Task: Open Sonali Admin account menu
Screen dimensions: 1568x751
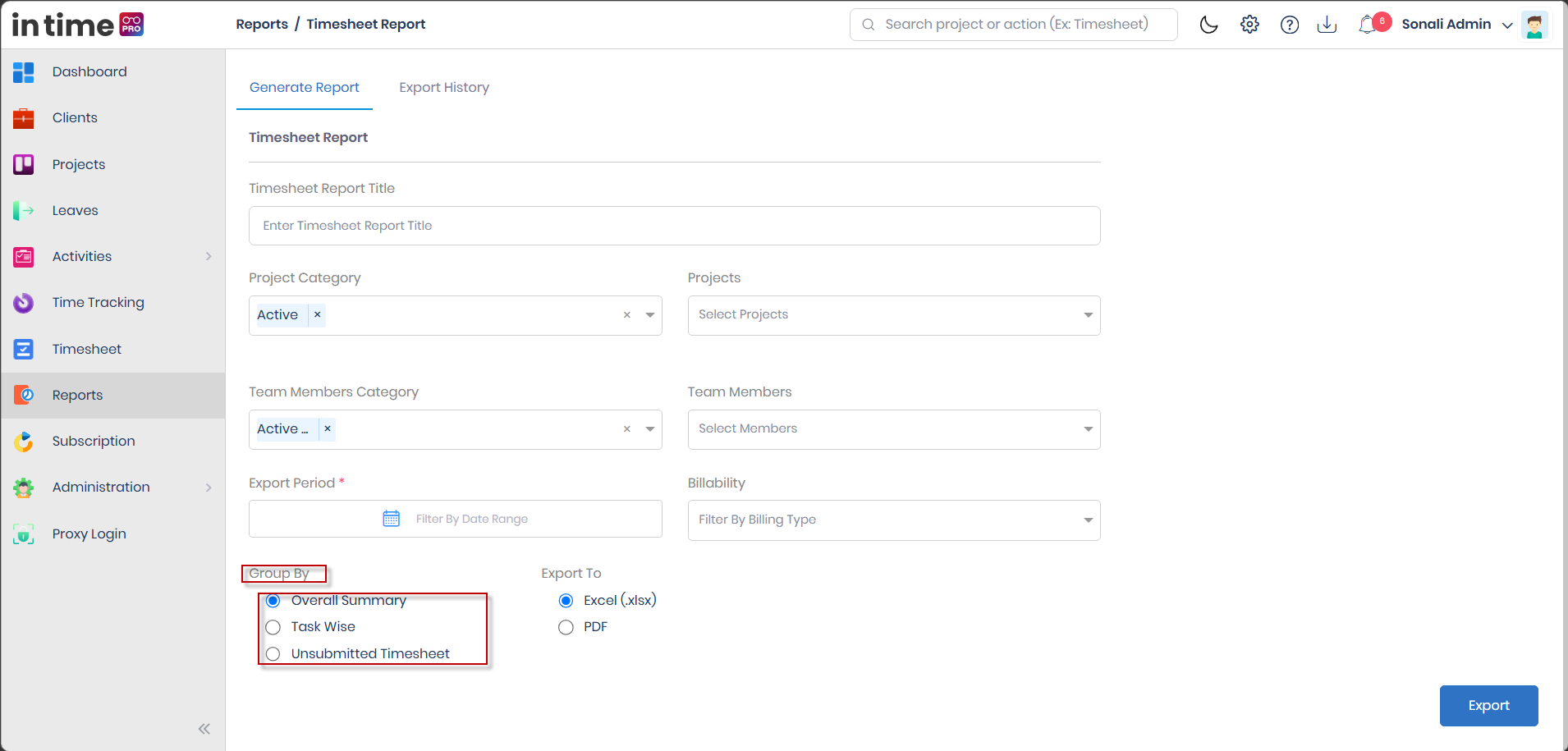Action: [1456, 25]
